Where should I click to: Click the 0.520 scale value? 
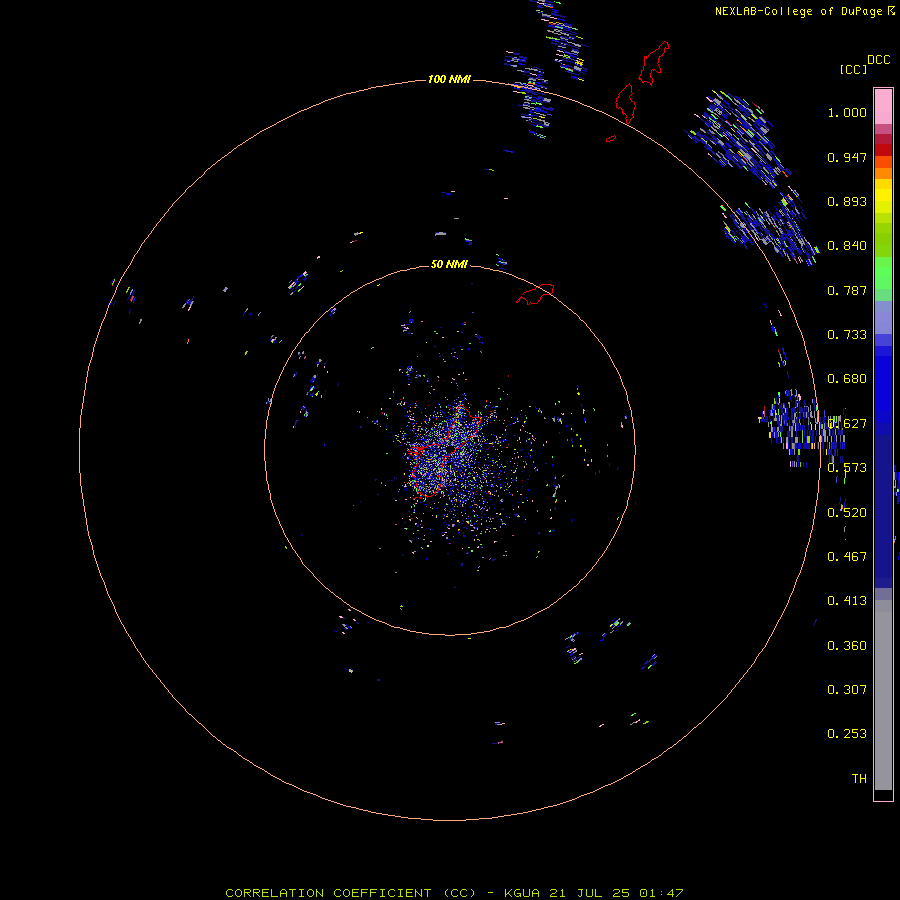point(847,513)
